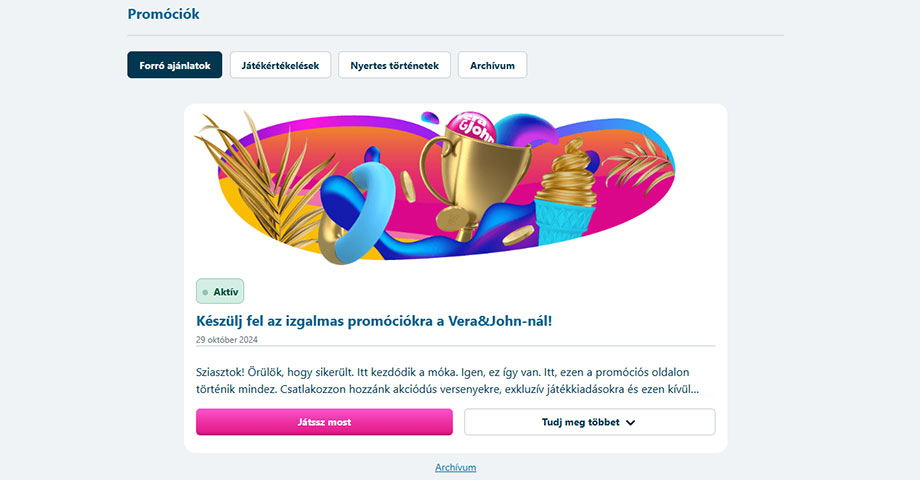Click the Aktív status badge

pyautogui.click(x=220, y=292)
